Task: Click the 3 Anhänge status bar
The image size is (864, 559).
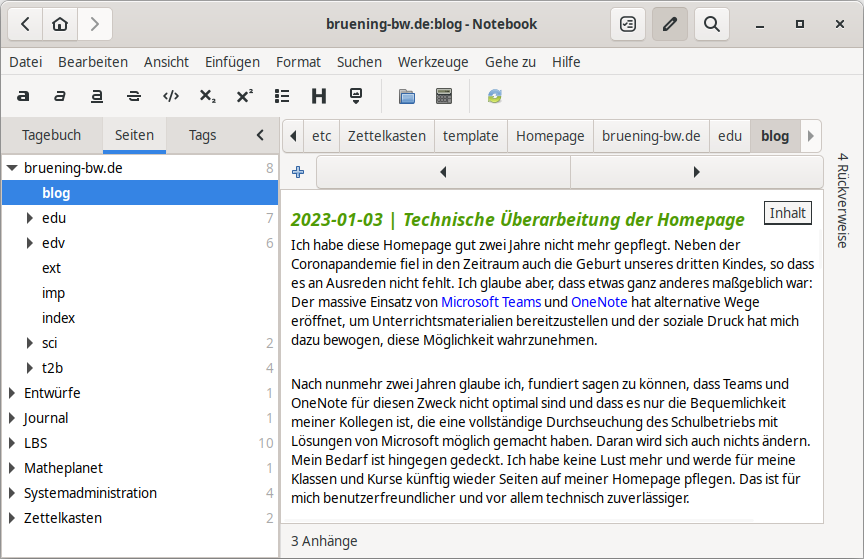Action: point(324,541)
